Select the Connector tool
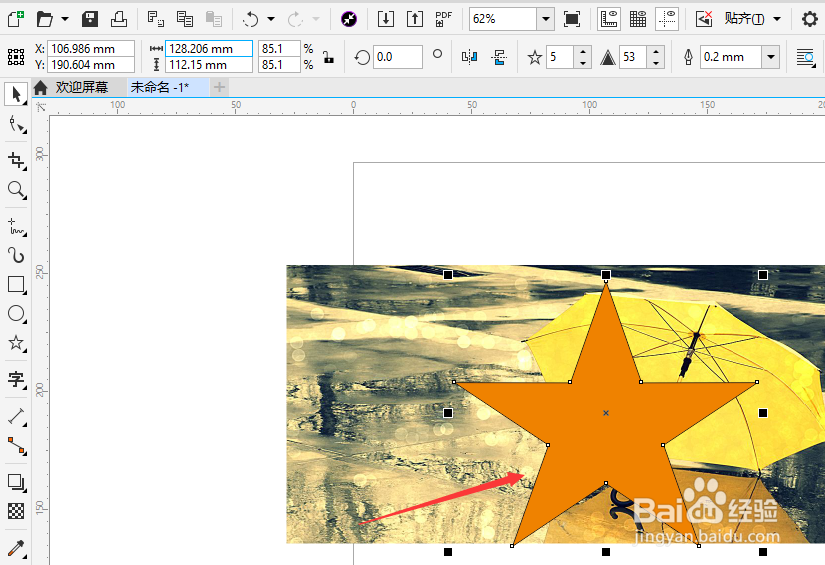 coord(16,446)
